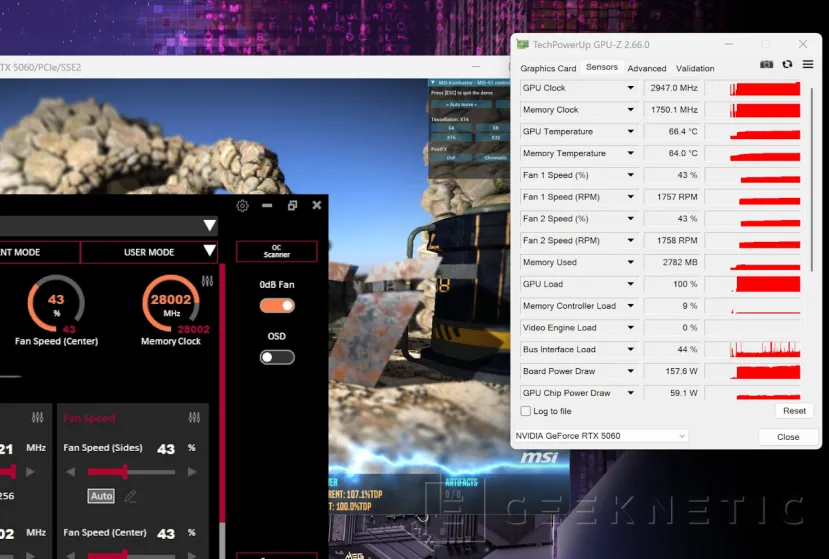Click the TechPowerUp GPU-Z title icon
Image resolution: width=829 pixels, height=559 pixels.
tap(522, 44)
